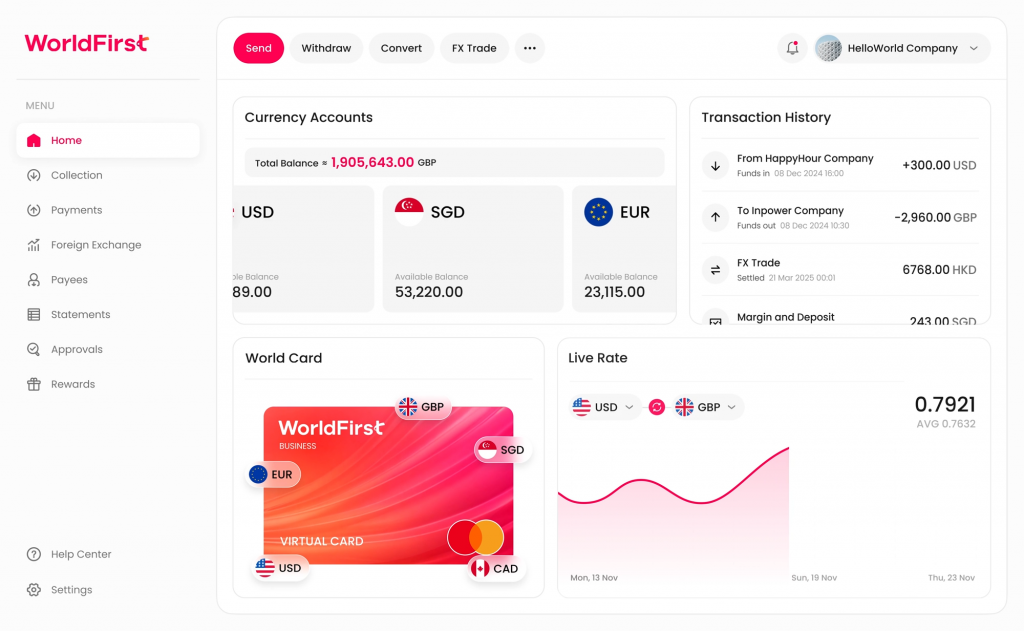Open the more options ellipsis button
Image resolution: width=1024 pixels, height=631 pixels.
click(530, 48)
